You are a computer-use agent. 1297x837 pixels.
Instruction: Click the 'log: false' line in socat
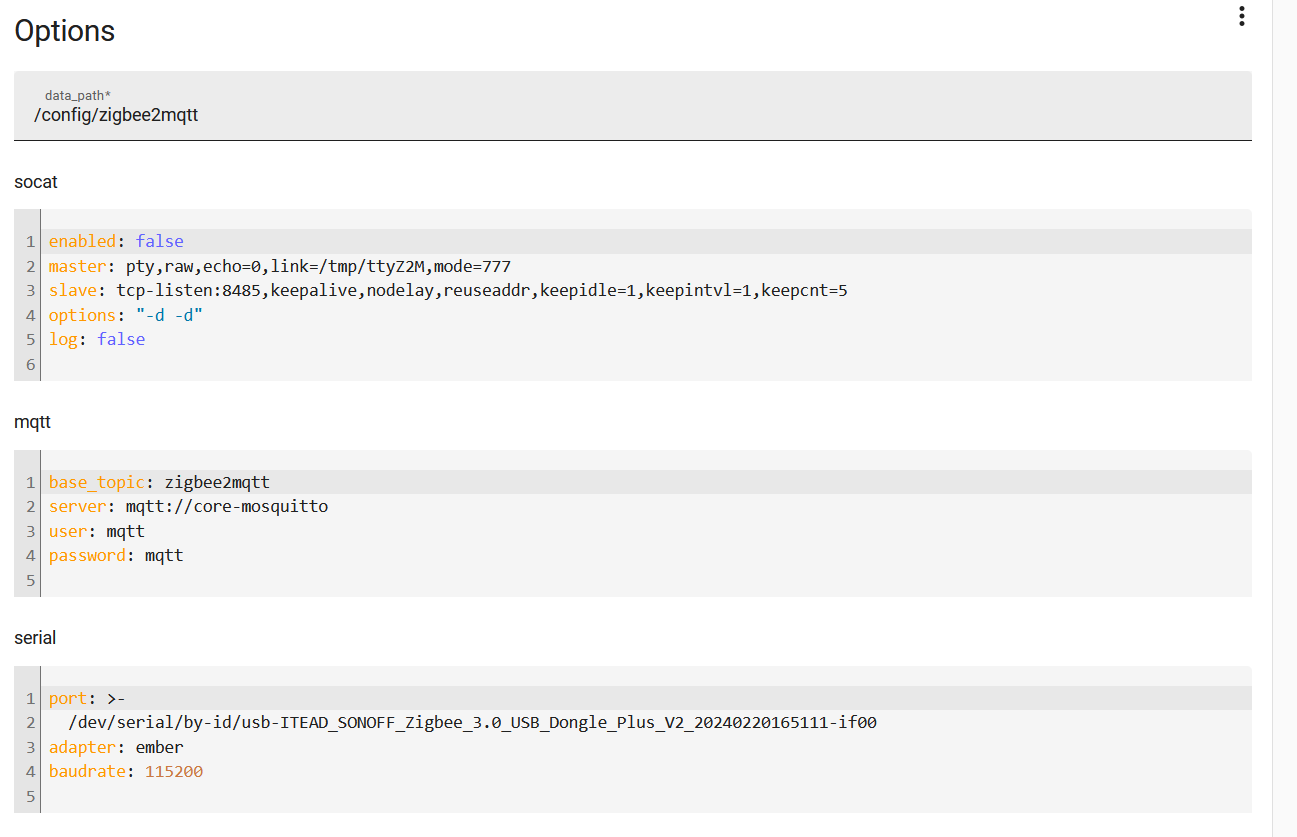(x=97, y=340)
